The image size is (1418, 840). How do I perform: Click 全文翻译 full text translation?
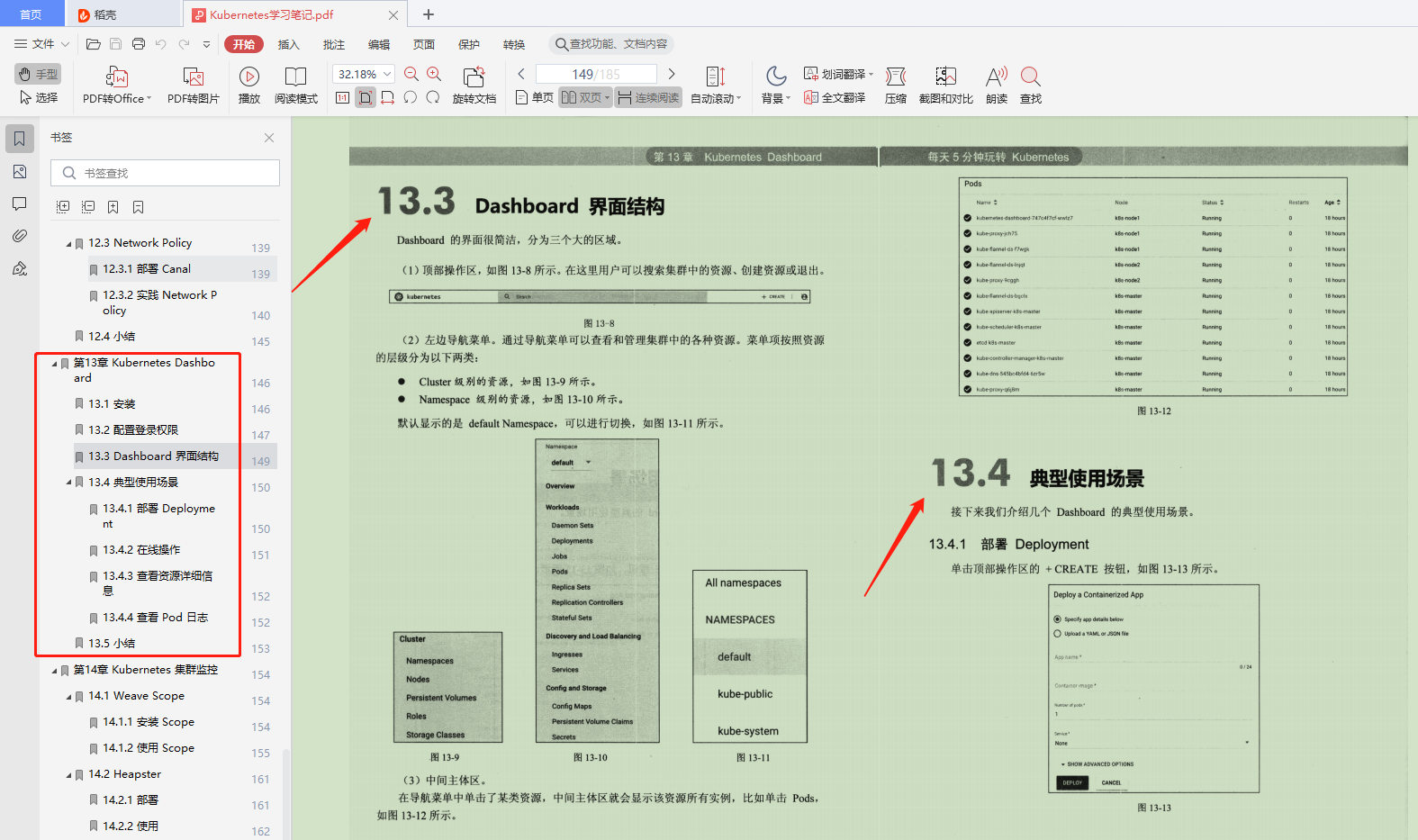835,97
